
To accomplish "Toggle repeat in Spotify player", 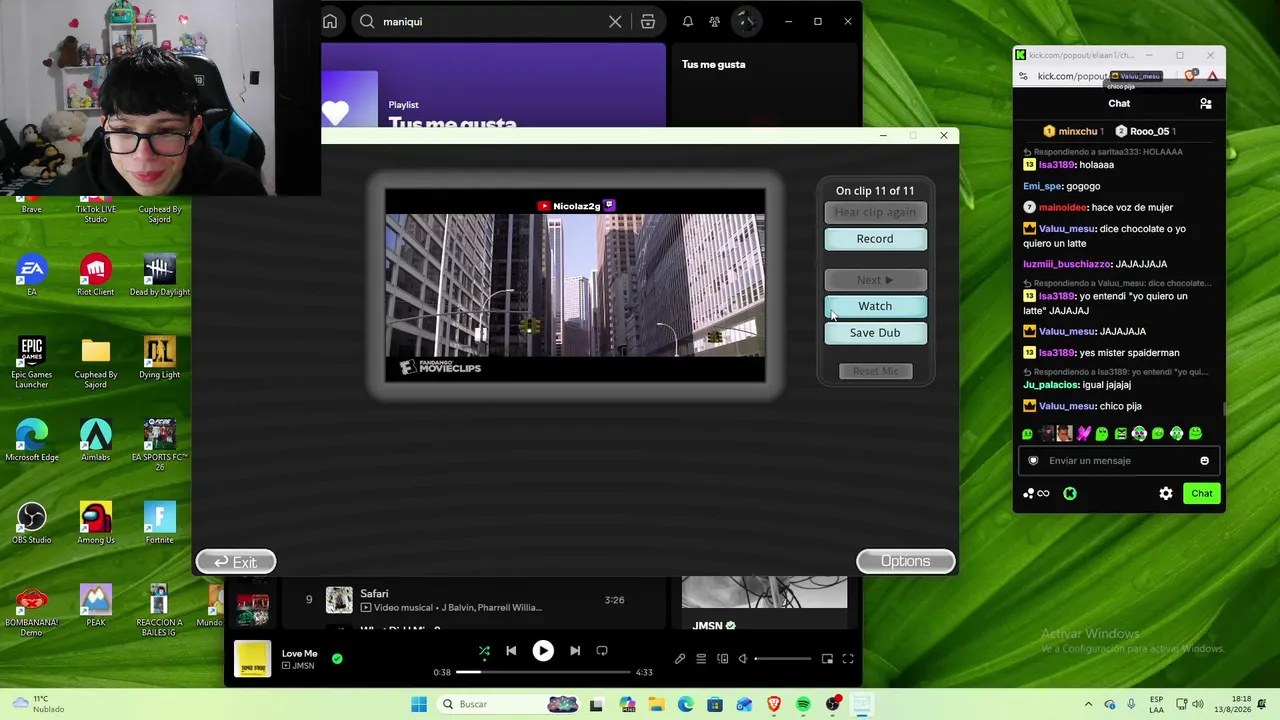I will click(602, 651).
